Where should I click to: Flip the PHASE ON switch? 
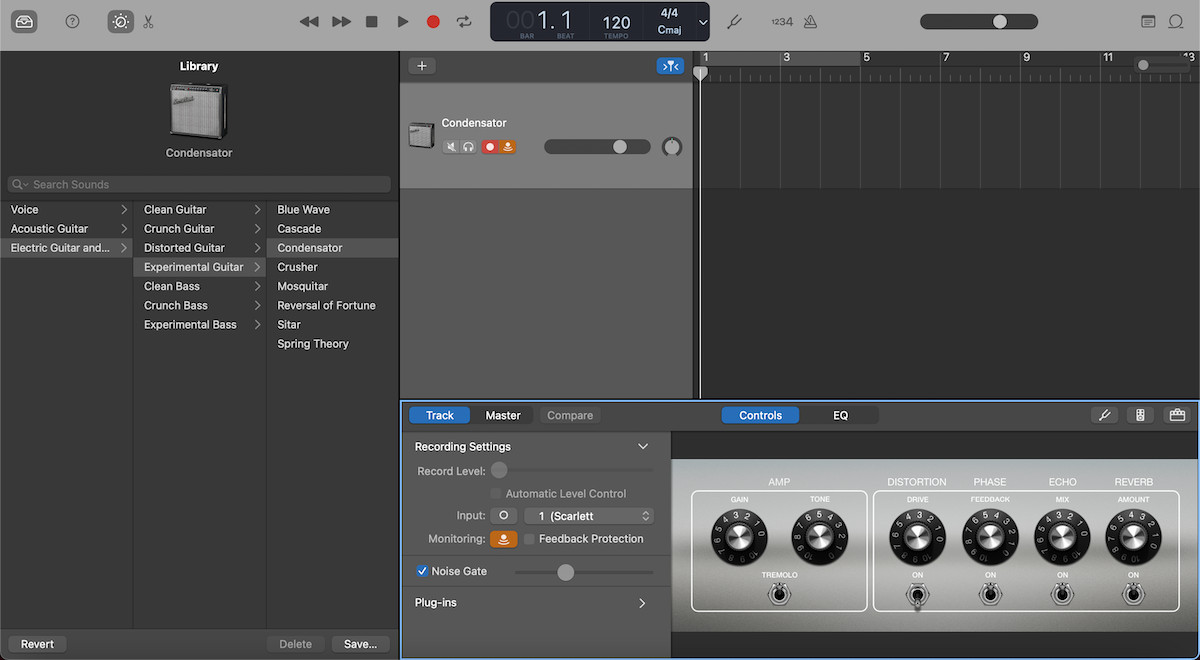pos(990,594)
